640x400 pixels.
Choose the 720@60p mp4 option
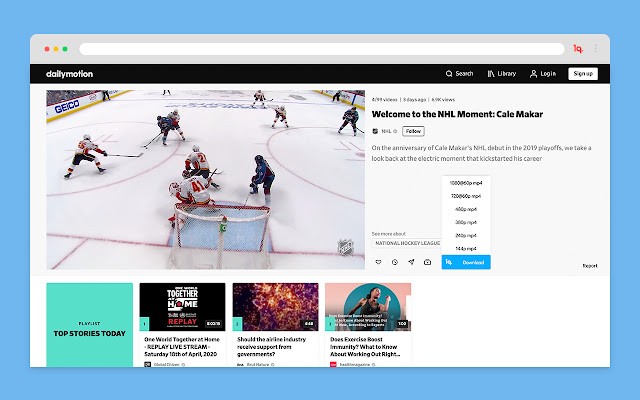[x=466, y=196]
